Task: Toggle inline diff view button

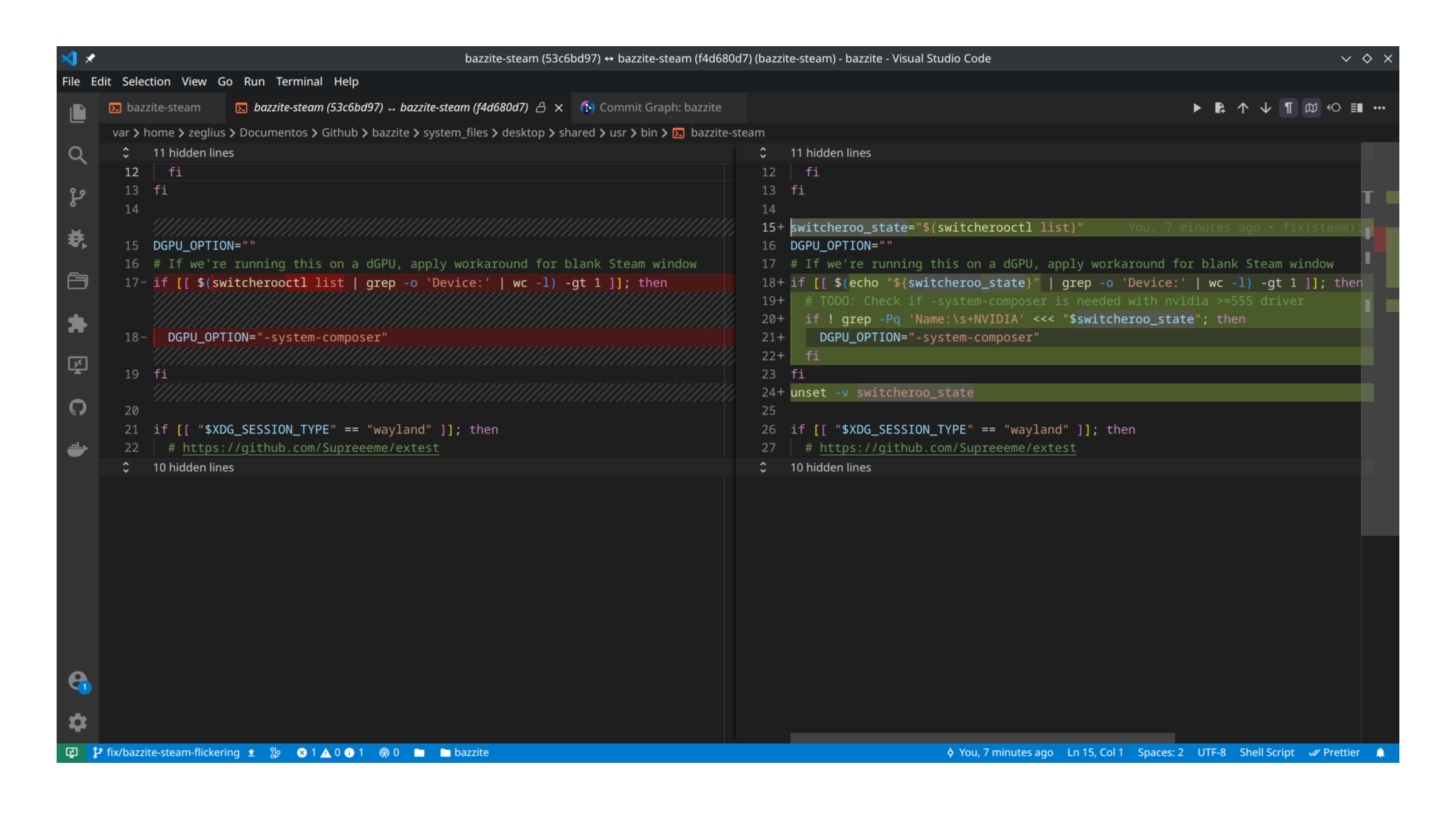Action: coord(1357,108)
